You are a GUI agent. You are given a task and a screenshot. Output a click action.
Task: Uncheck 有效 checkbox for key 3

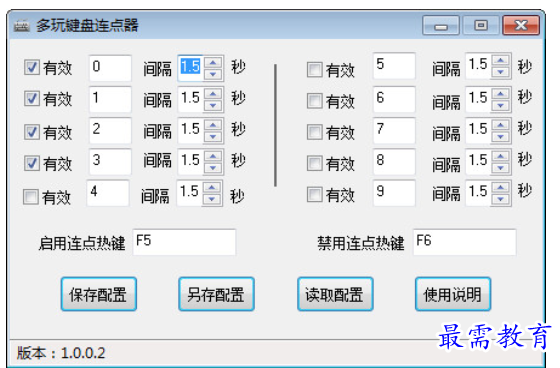(x=31, y=163)
